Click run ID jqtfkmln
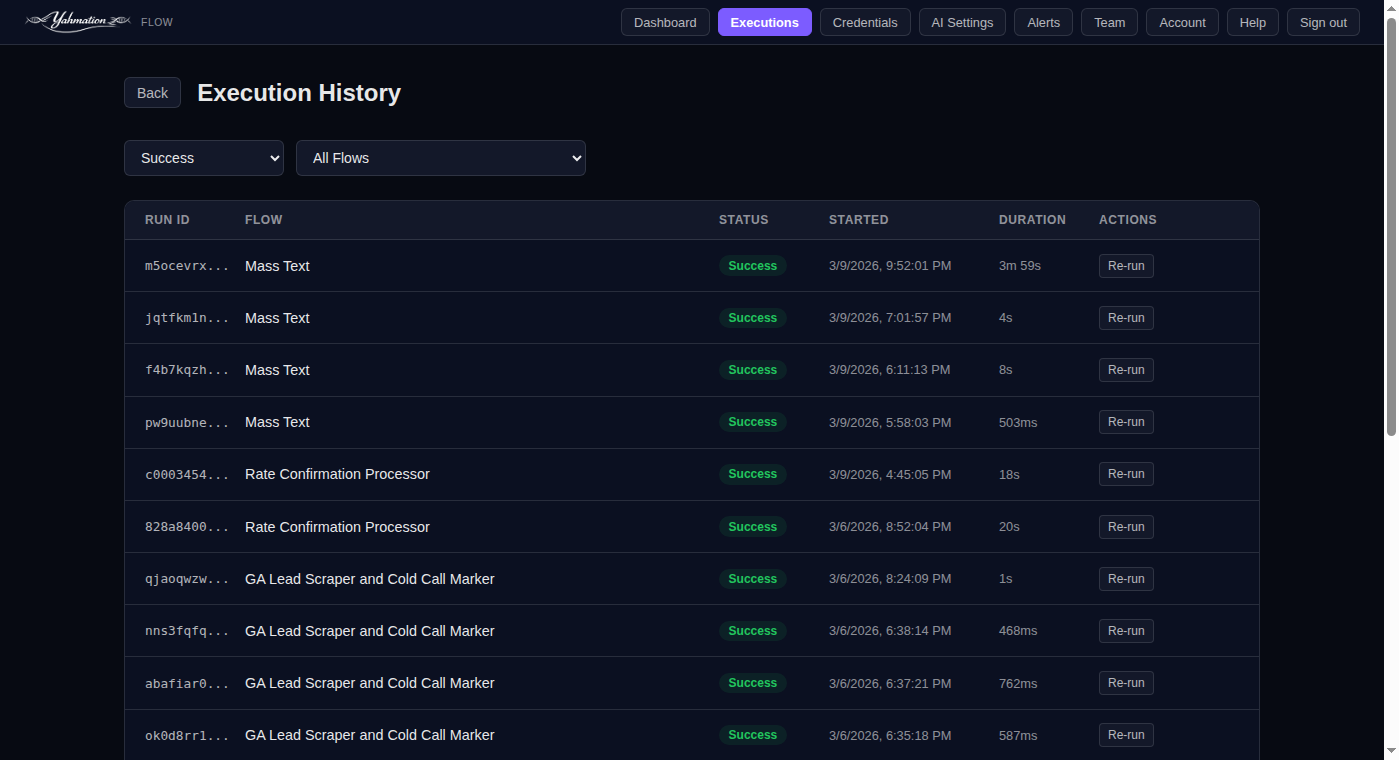The image size is (1399, 760). (187, 318)
